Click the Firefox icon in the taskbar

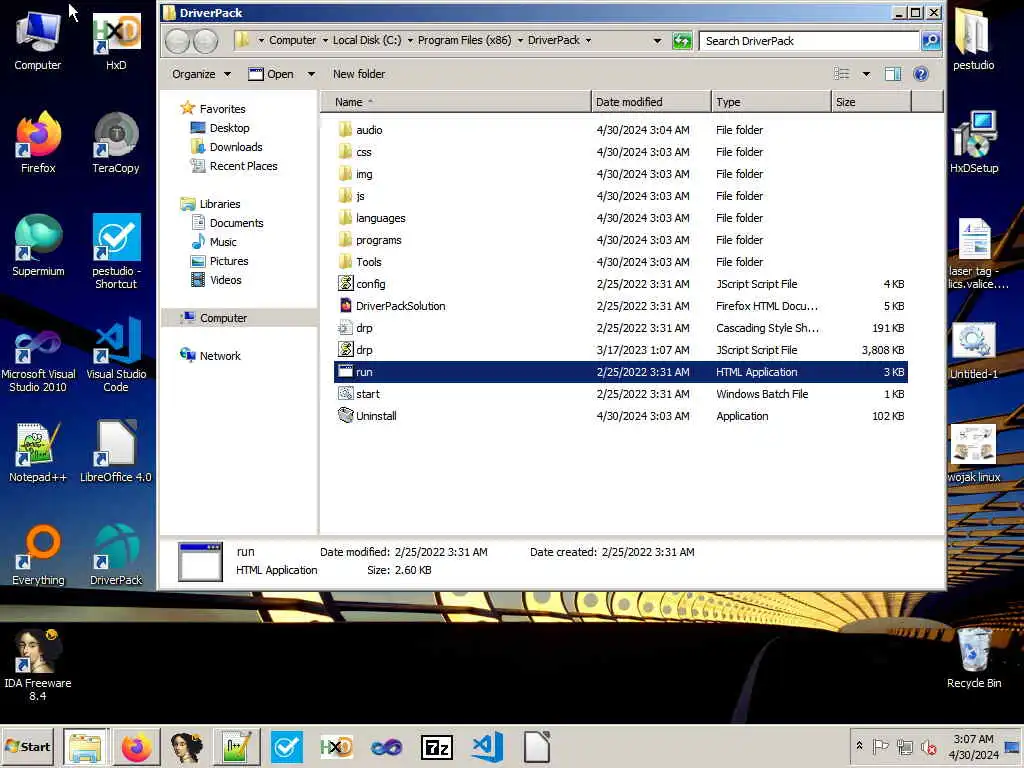136,747
